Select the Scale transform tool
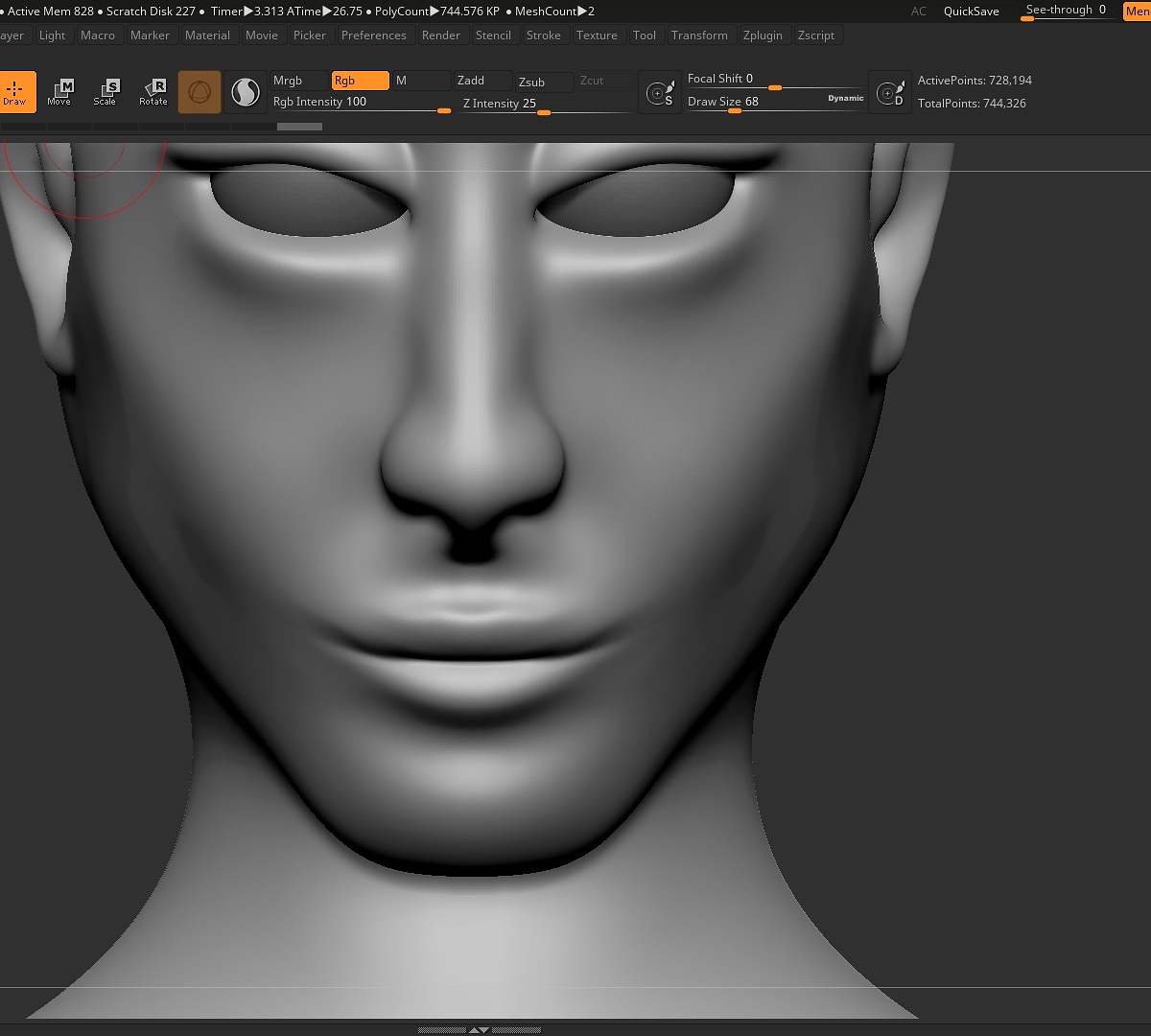This screenshot has height=1036, width=1151. (106, 92)
